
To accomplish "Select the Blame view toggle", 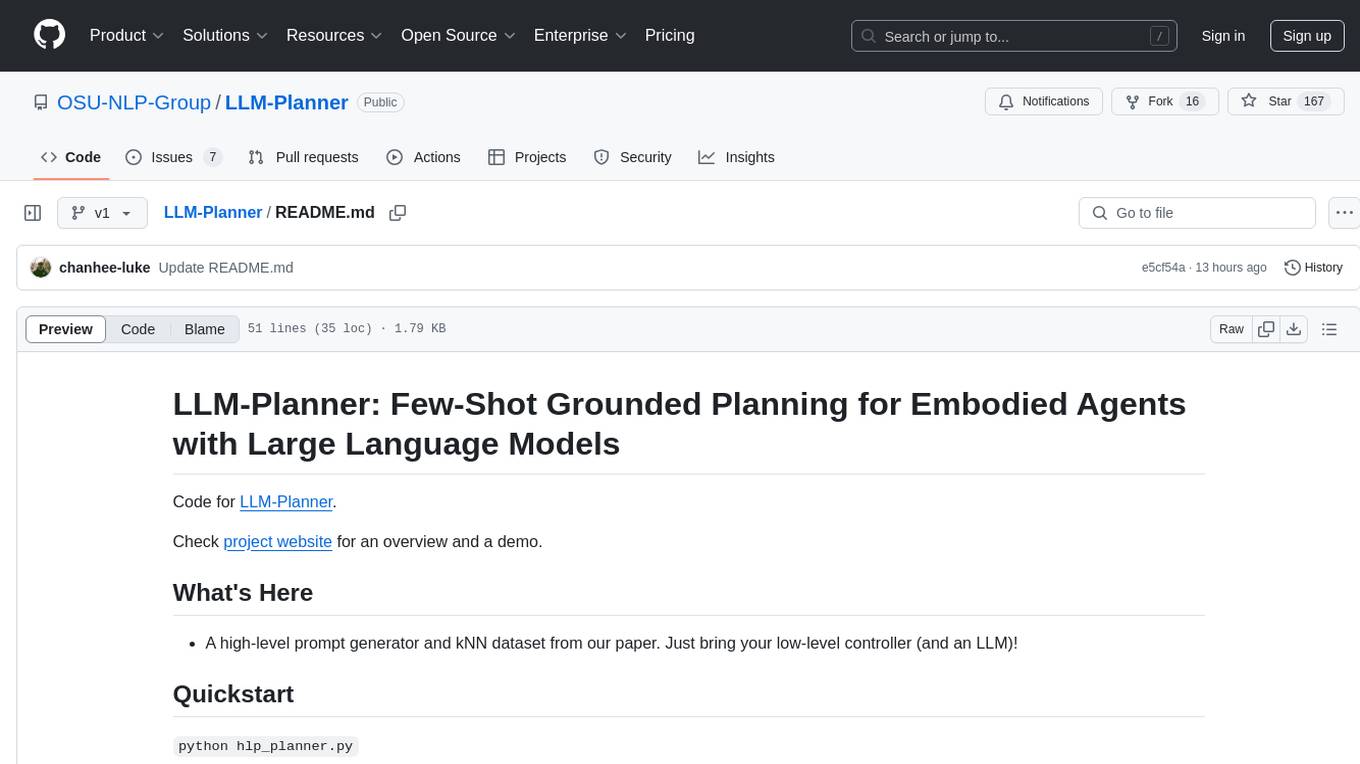I will coord(204,329).
